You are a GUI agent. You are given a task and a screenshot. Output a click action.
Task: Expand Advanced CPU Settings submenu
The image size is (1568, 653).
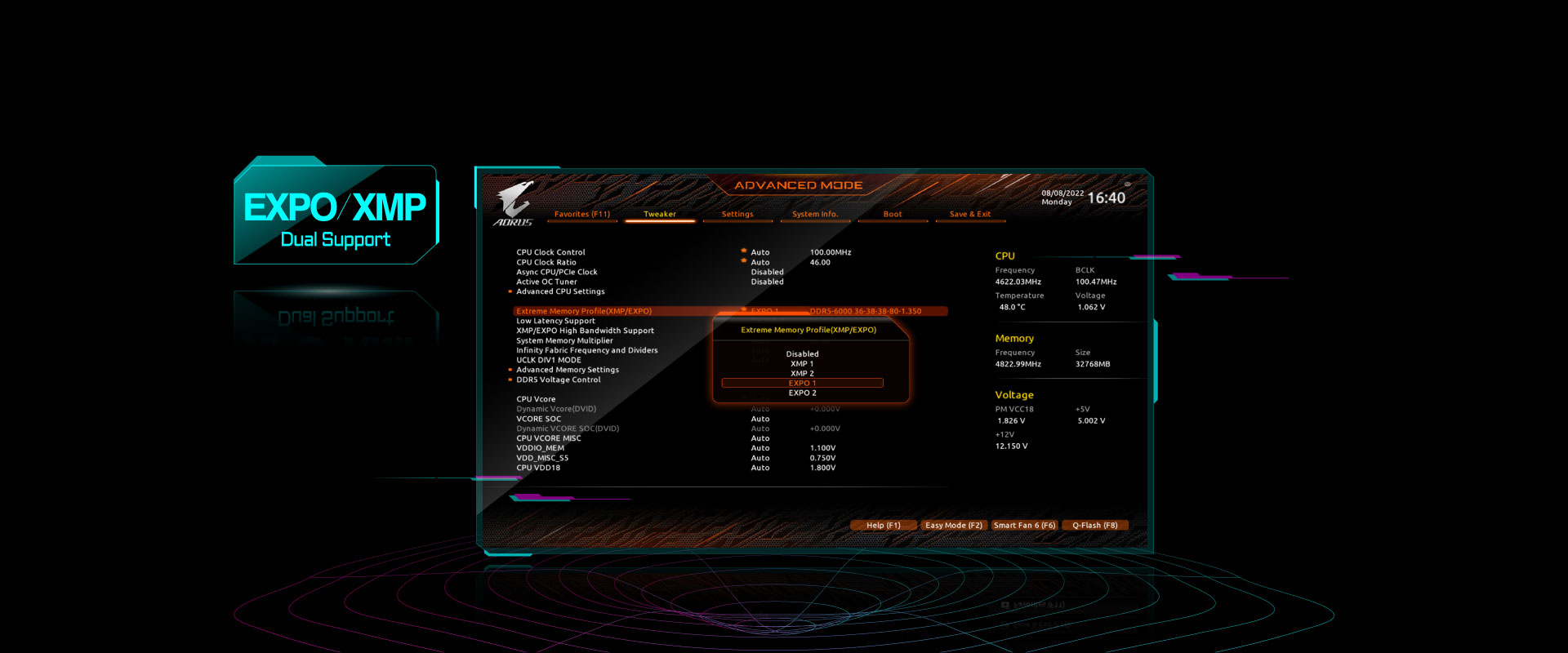[x=560, y=291]
